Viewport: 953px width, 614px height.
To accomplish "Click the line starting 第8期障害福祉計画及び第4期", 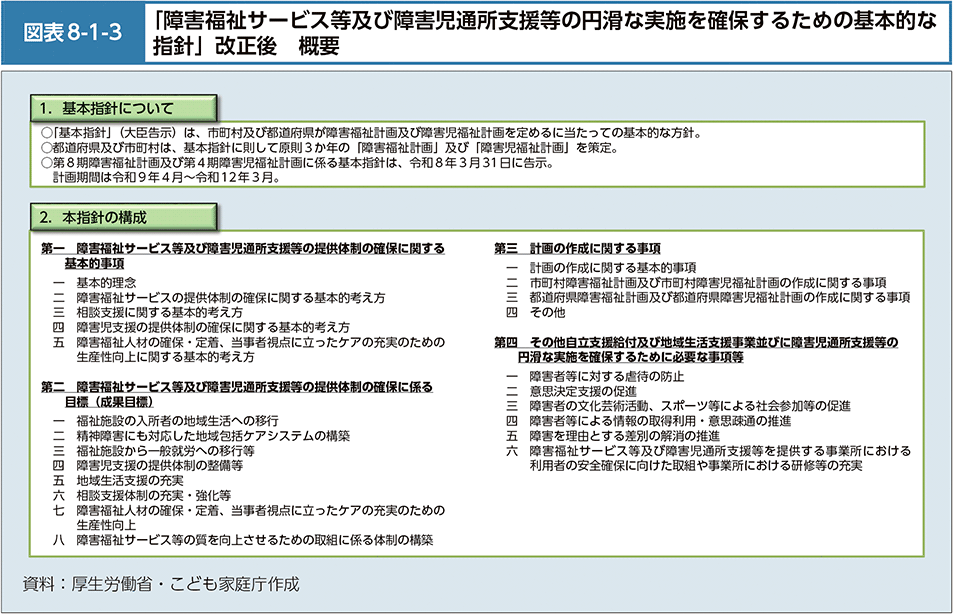I will [297, 163].
